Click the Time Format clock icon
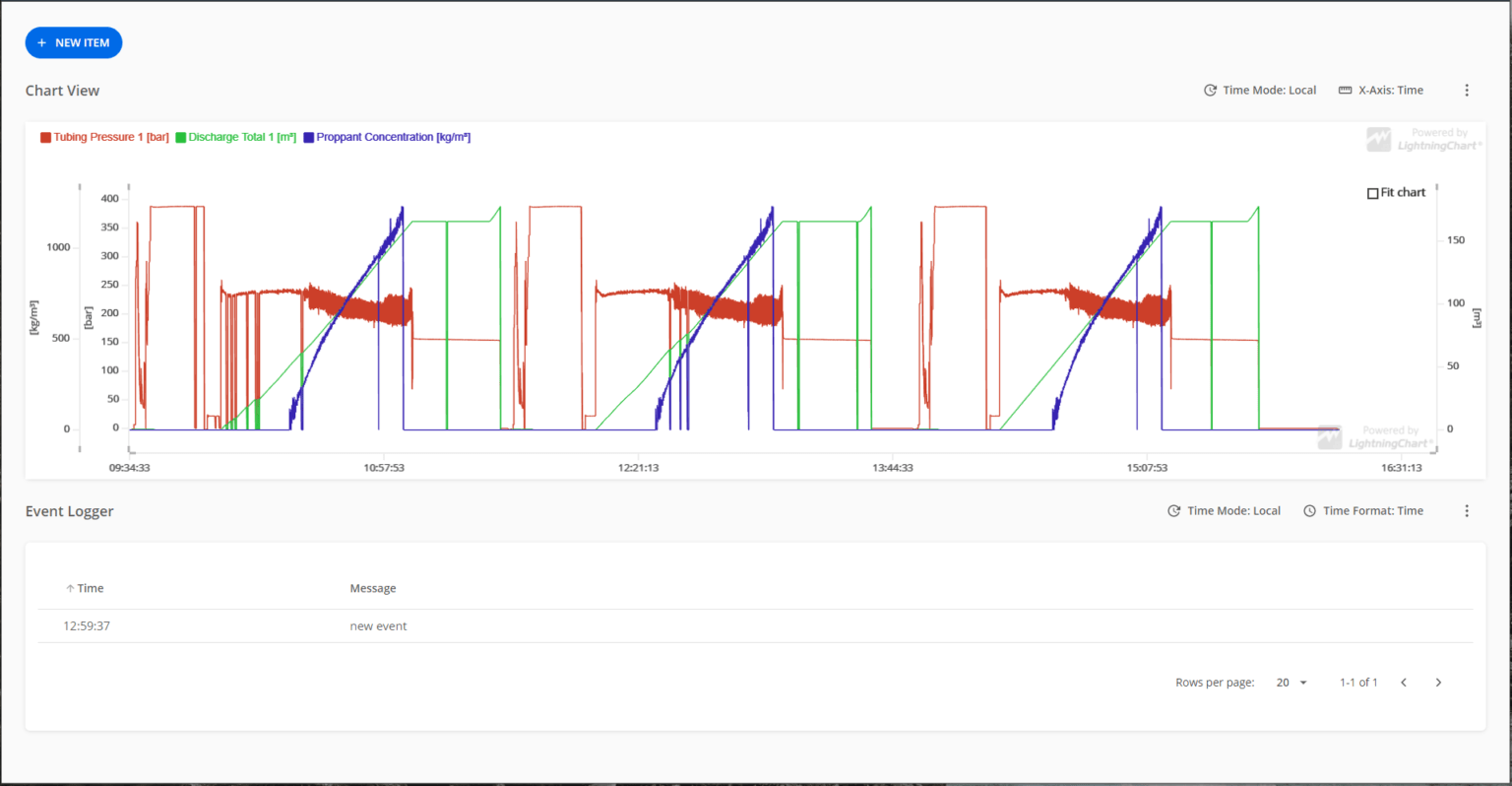The image size is (1512, 786). pos(1309,511)
